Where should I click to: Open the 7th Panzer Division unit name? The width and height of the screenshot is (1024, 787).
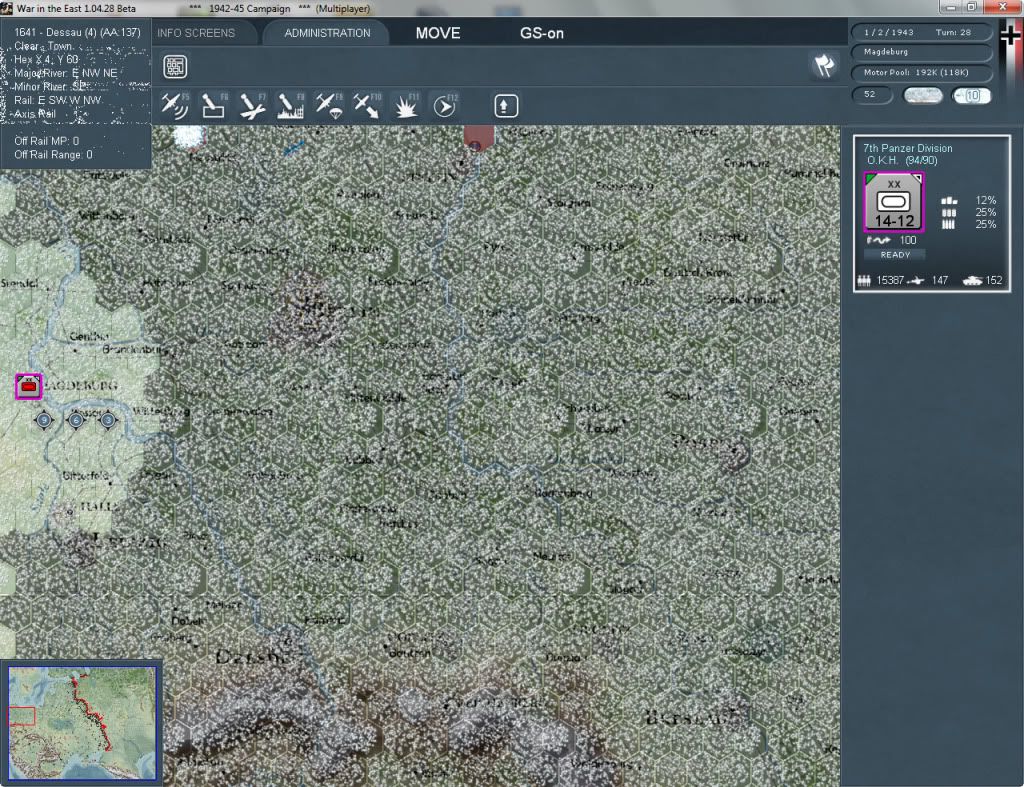click(907, 148)
